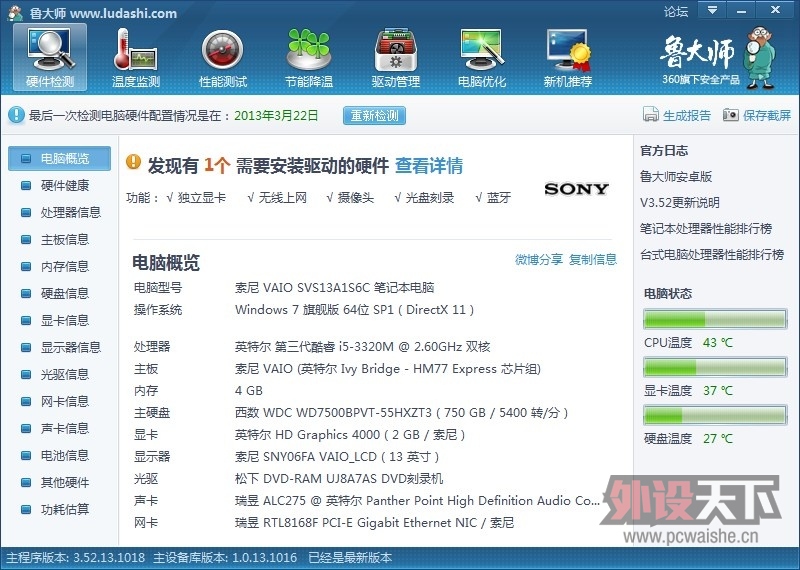The width and height of the screenshot is (800, 570).
Task: Click the i5-3320M processor text
Action: (x=362, y=347)
